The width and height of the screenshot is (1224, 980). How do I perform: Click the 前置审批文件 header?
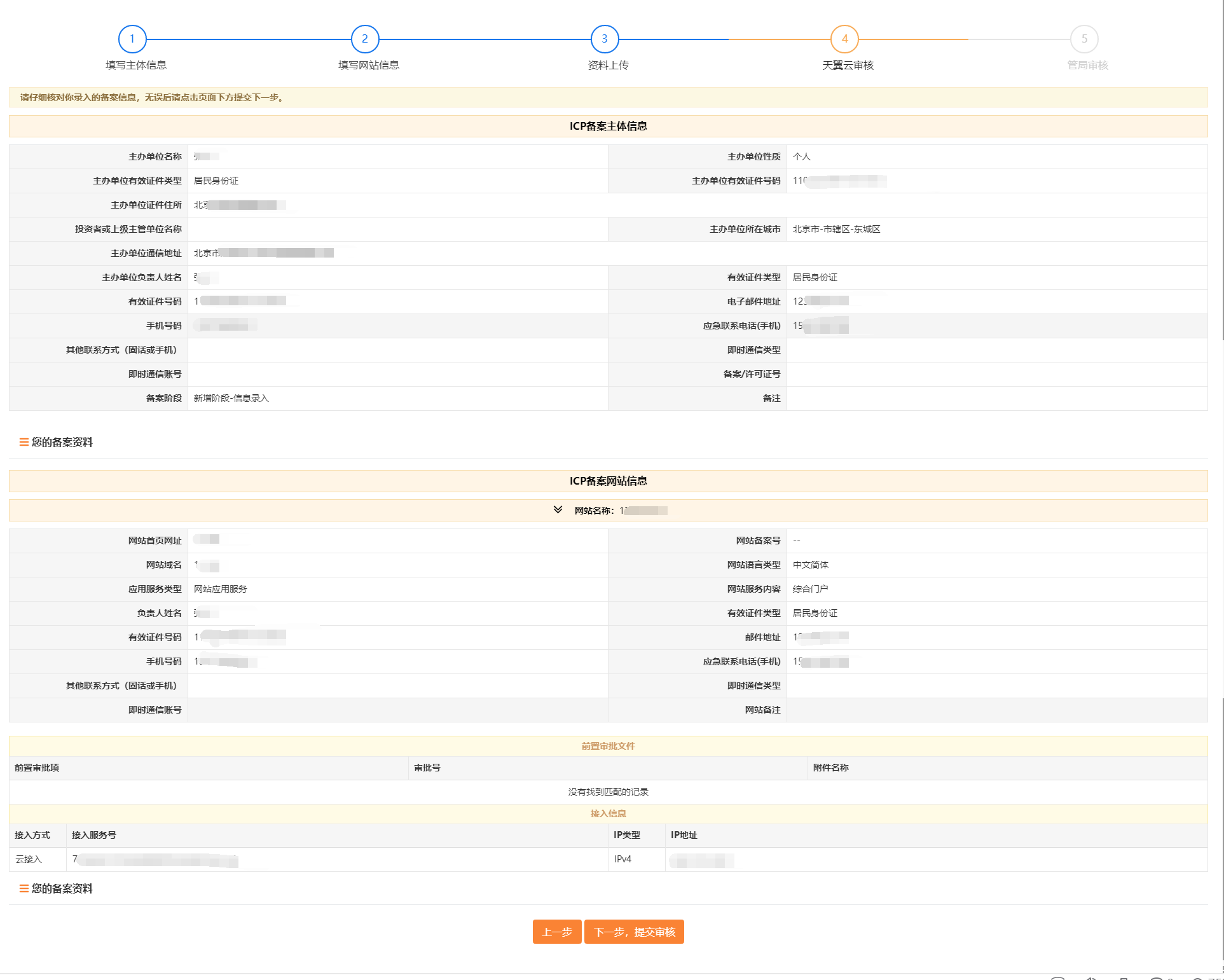coord(609,746)
